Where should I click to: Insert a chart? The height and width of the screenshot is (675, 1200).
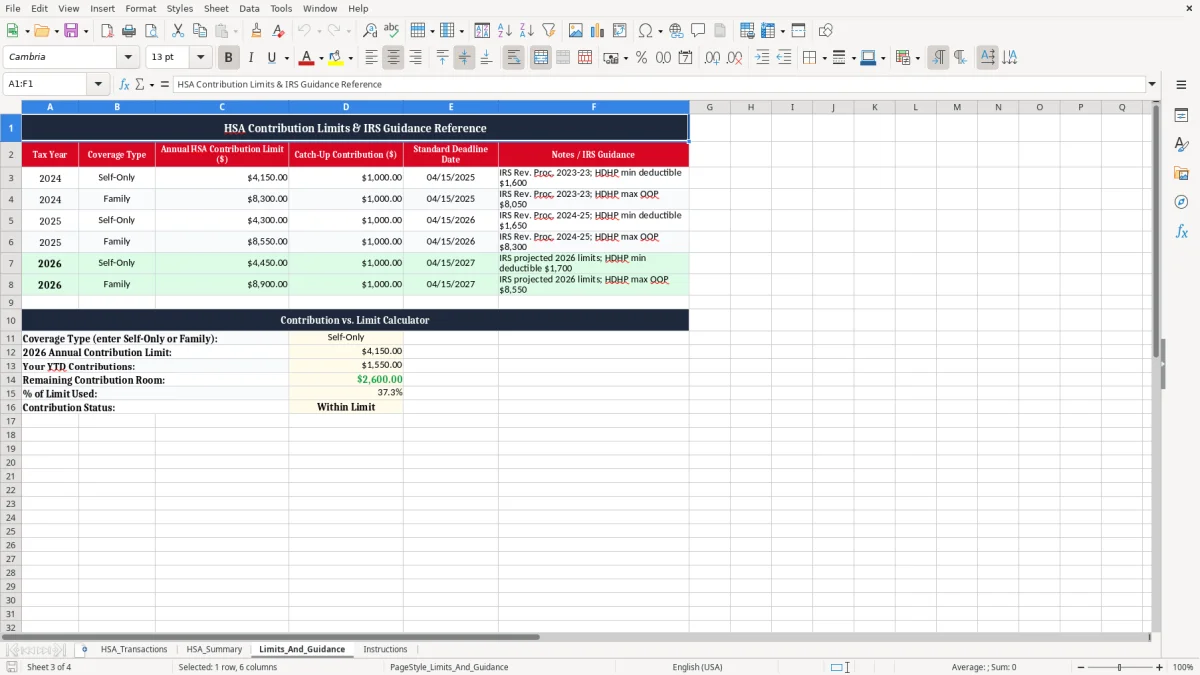click(x=598, y=31)
